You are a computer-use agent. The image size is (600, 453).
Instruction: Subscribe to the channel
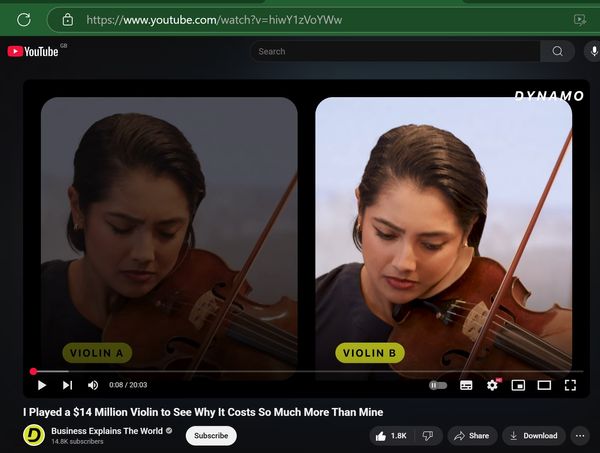click(211, 435)
